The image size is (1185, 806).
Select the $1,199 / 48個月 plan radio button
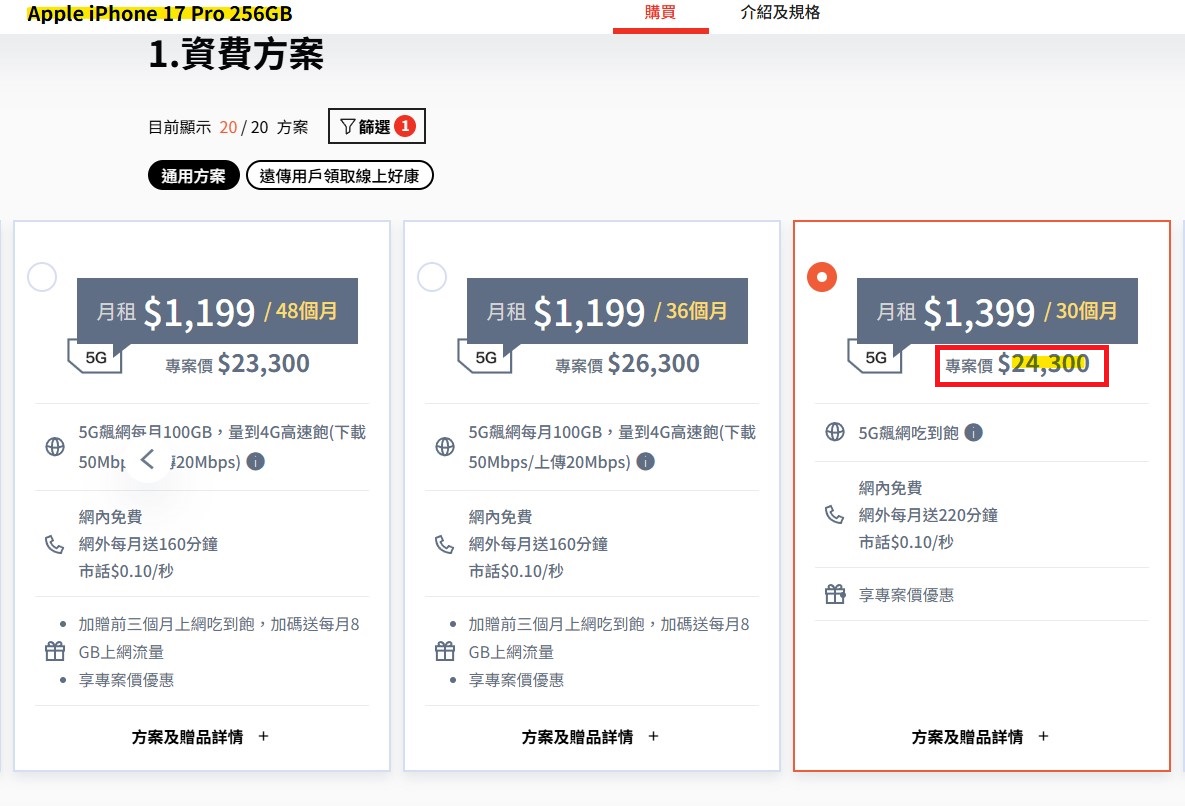42,277
